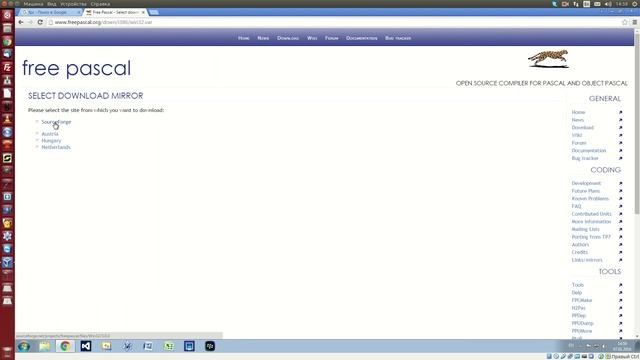Screen dimensions: 640x360
Task: Open Authors in the Coding sidebar
Action: (580, 245)
